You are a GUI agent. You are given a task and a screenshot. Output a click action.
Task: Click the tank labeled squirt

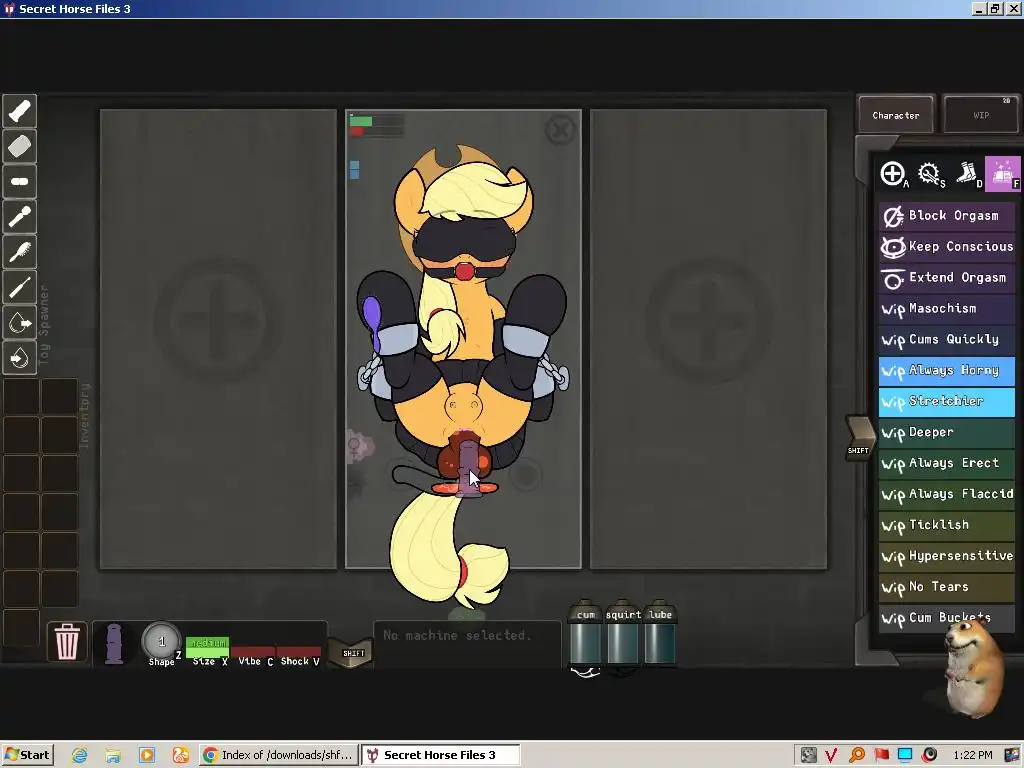pyautogui.click(x=623, y=632)
